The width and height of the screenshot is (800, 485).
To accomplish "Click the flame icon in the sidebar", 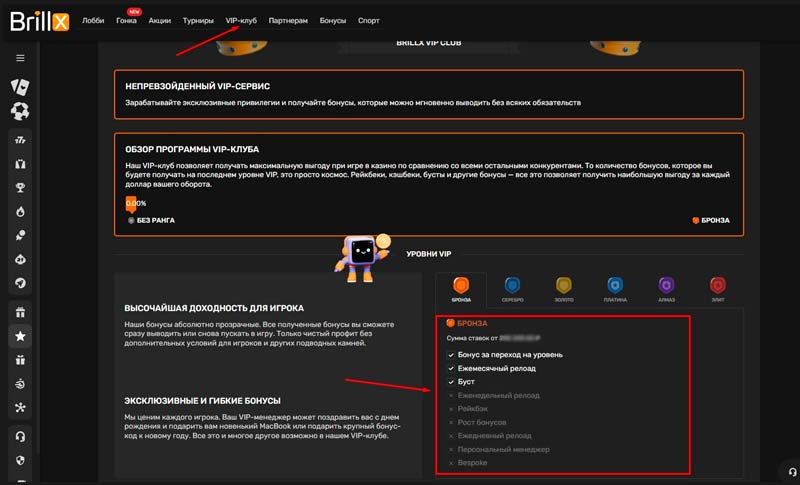I will 20,211.
